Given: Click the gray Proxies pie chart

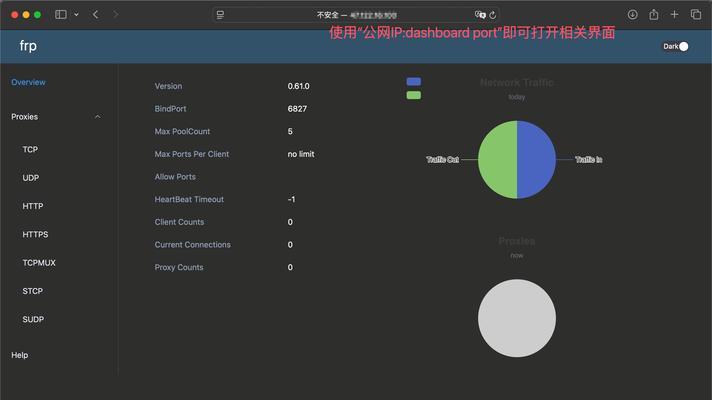Looking at the screenshot, I should click(517, 318).
